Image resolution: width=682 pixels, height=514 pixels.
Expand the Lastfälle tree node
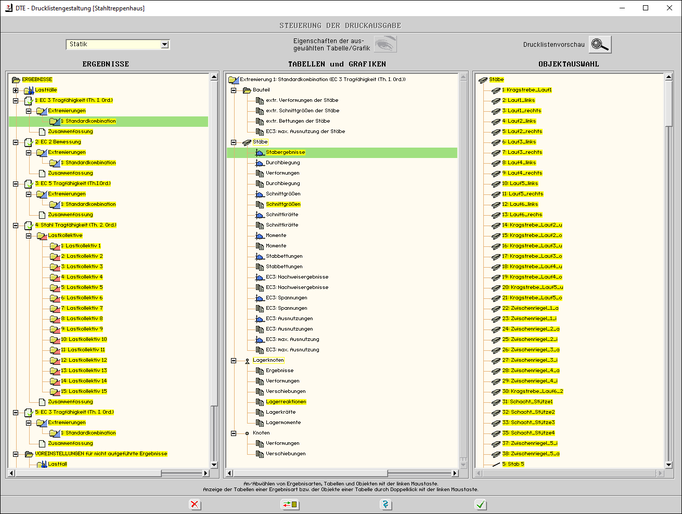(x=15, y=90)
